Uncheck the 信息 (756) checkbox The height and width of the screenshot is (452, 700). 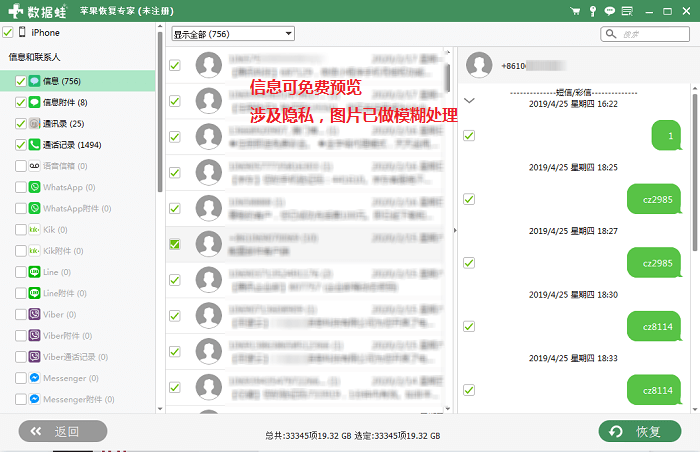[21, 81]
